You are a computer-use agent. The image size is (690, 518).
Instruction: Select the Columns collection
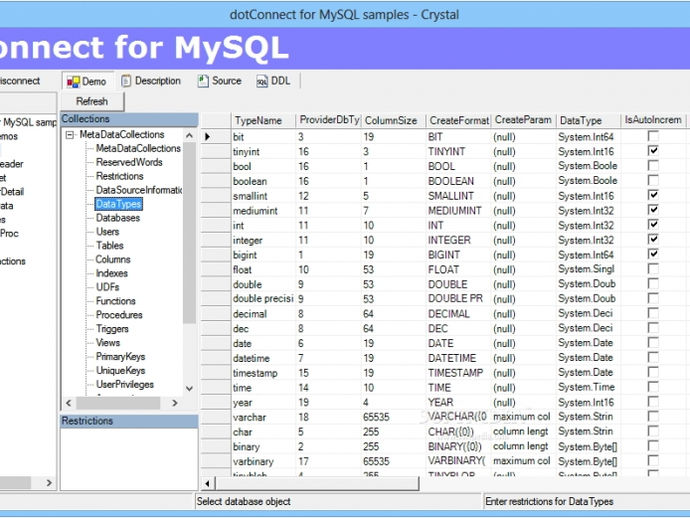[x=113, y=260]
